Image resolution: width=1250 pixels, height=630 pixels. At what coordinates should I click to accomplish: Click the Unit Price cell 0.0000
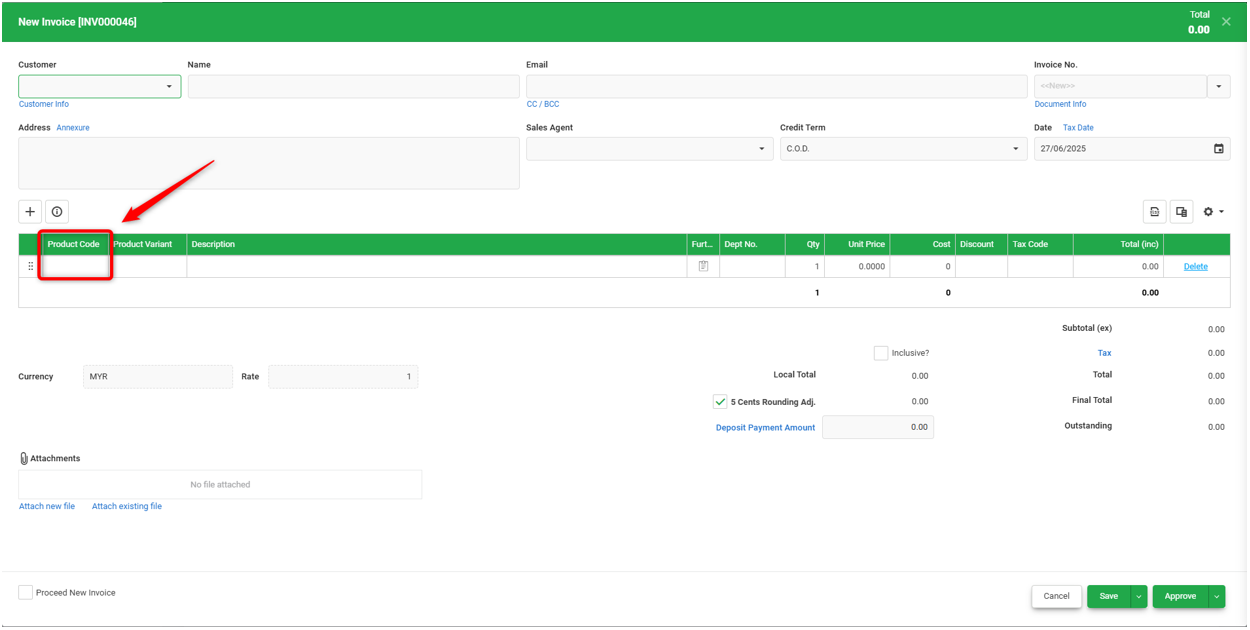point(857,267)
